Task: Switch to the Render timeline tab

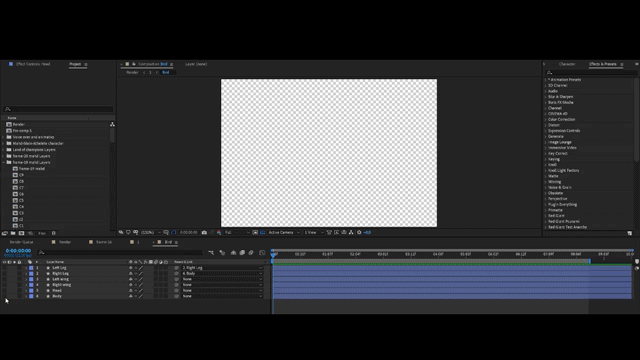Action: [65, 242]
